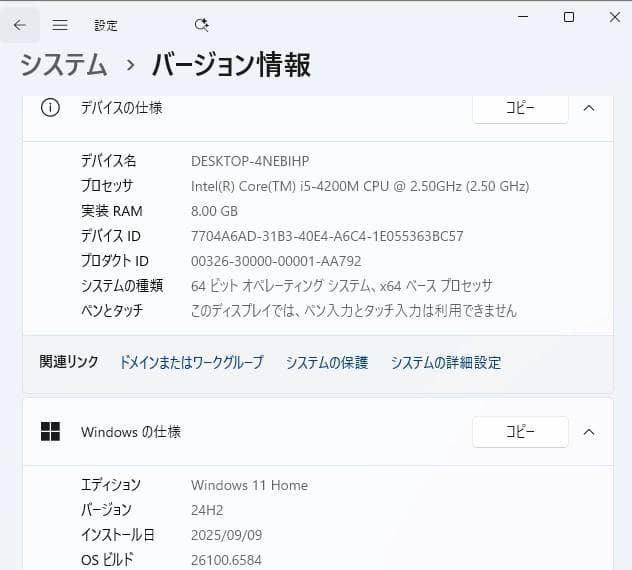Click the OS ビルド label
The image size is (632, 570).
107,560
